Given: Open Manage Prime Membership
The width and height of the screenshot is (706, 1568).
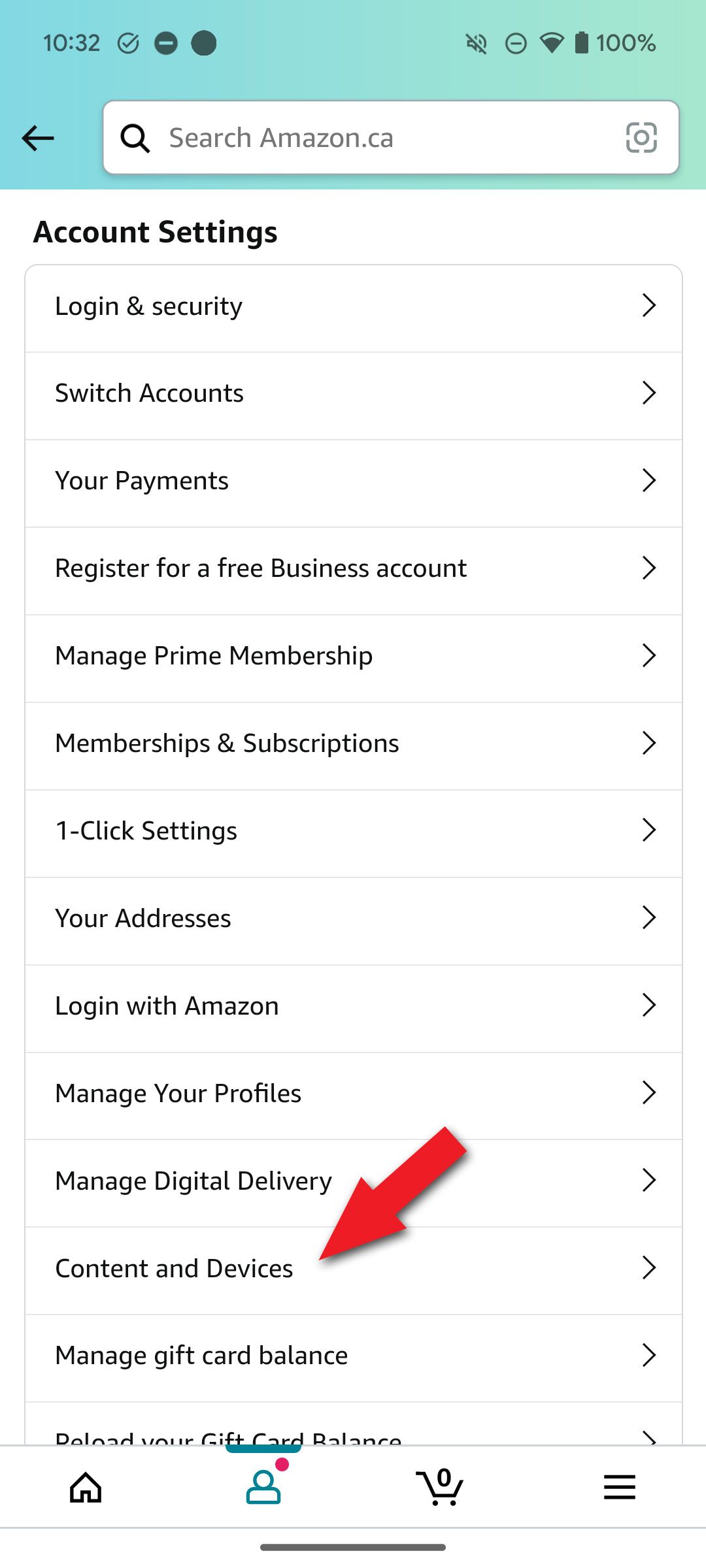Looking at the screenshot, I should [x=214, y=656].
